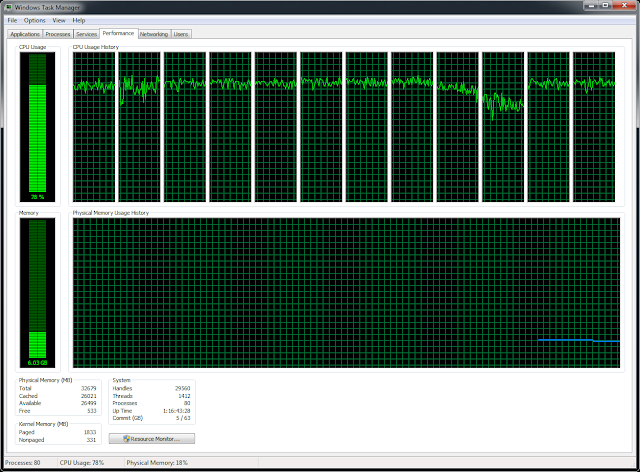The height and width of the screenshot is (472, 640).
Task: Switch to the Processes tab
Action: (x=58, y=34)
